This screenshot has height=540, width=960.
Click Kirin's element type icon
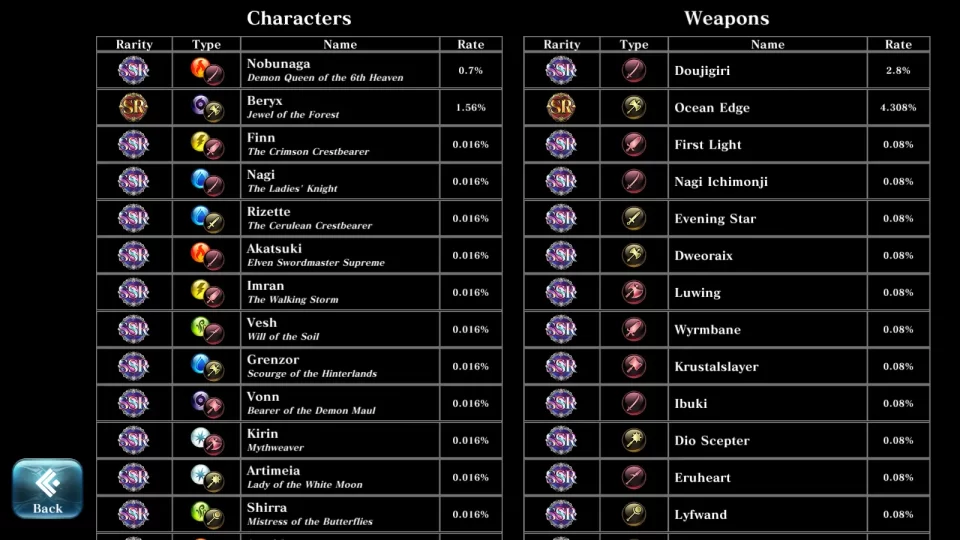pyautogui.click(x=207, y=440)
